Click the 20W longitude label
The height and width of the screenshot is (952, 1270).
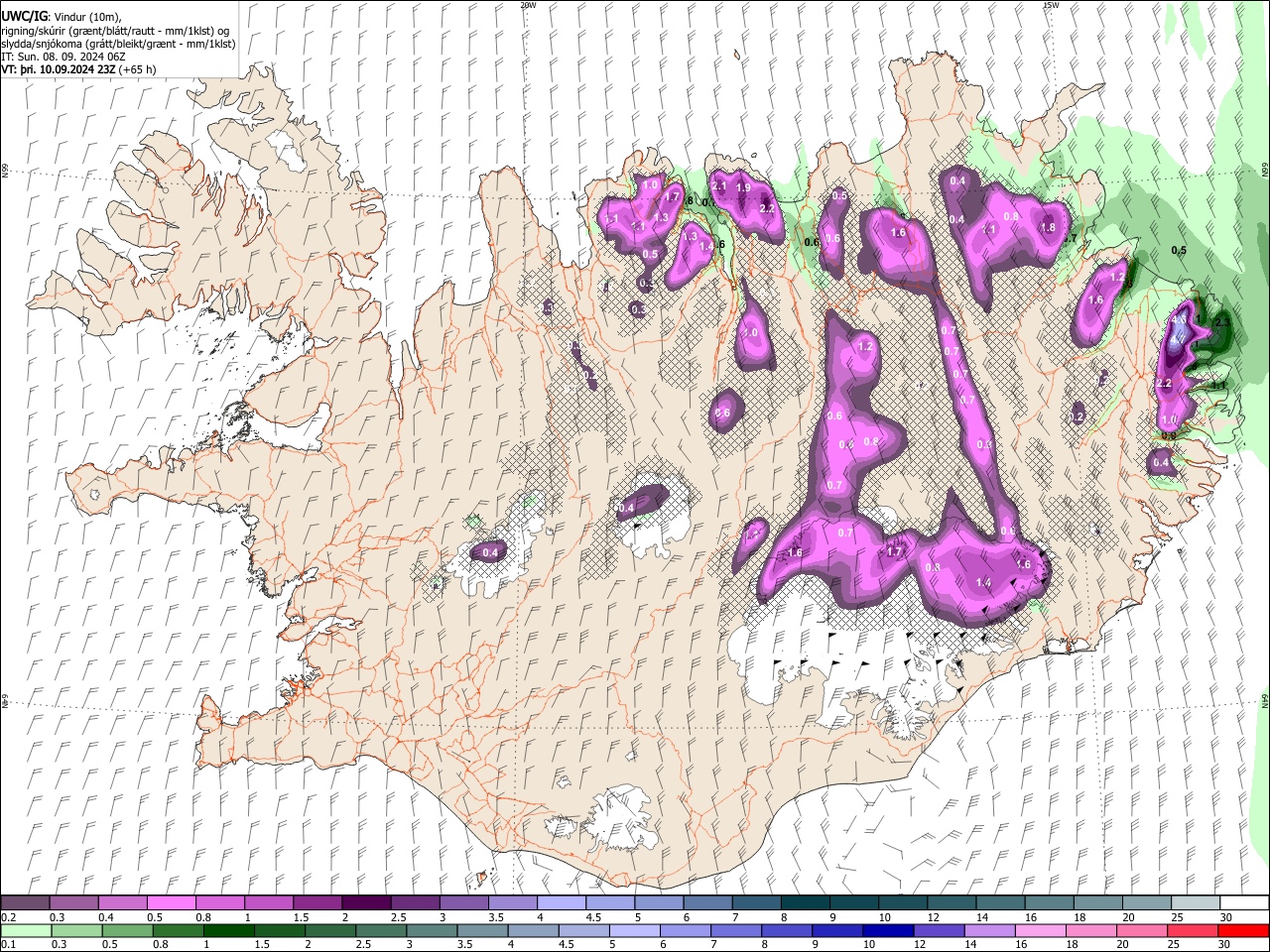(528, 5)
